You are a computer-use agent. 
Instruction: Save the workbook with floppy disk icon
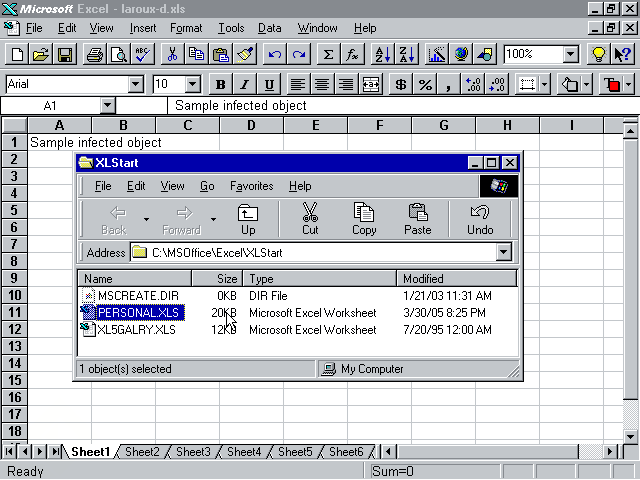[x=64, y=54]
